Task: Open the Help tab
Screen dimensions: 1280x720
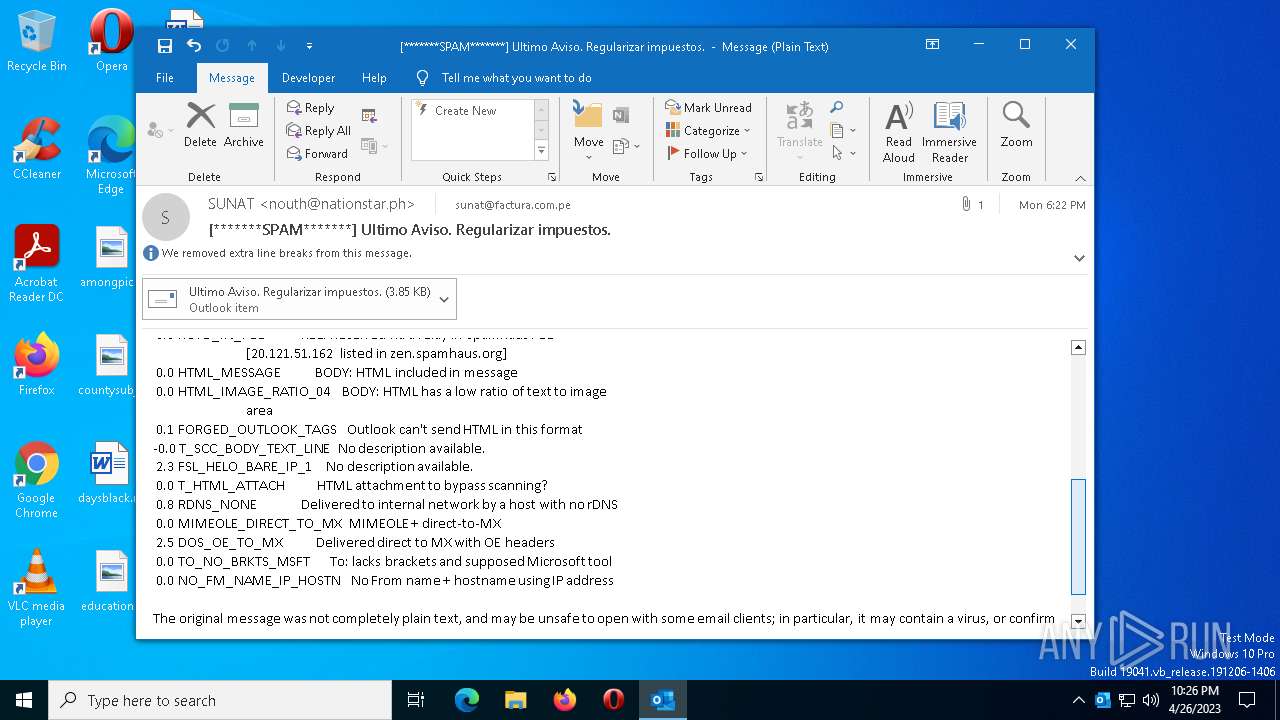Action: [x=374, y=77]
